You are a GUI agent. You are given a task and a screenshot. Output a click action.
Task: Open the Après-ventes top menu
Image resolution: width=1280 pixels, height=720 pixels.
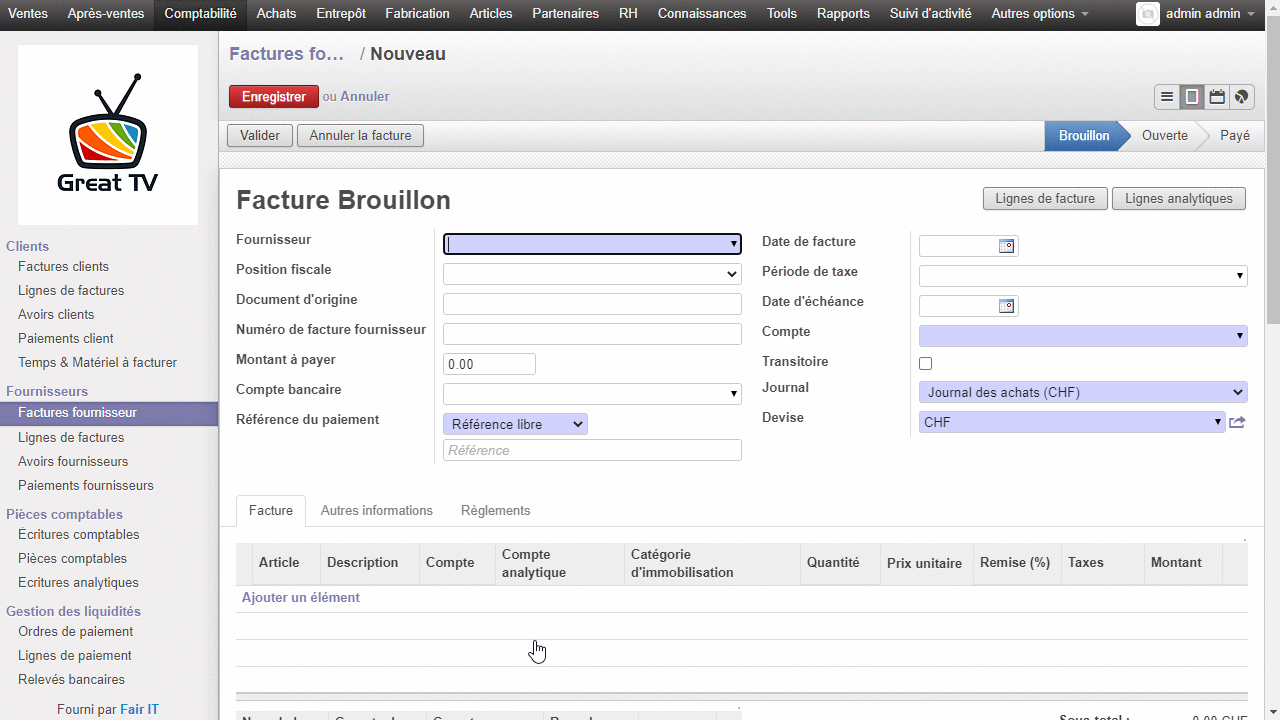click(x=106, y=14)
